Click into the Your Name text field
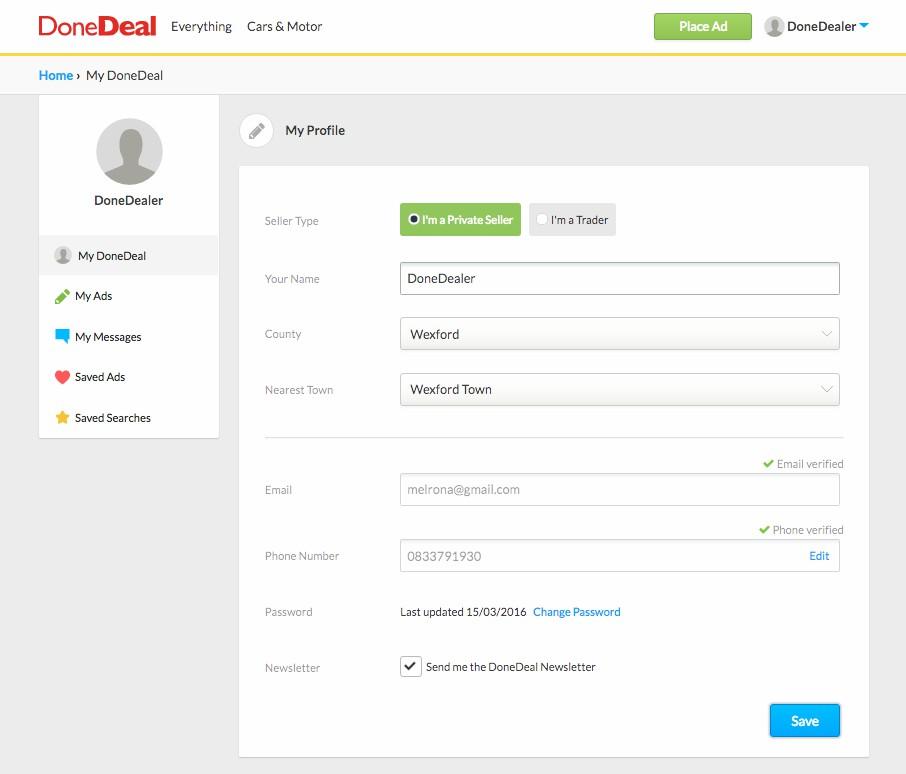This screenshot has height=774, width=906. [x=618, y=279]
